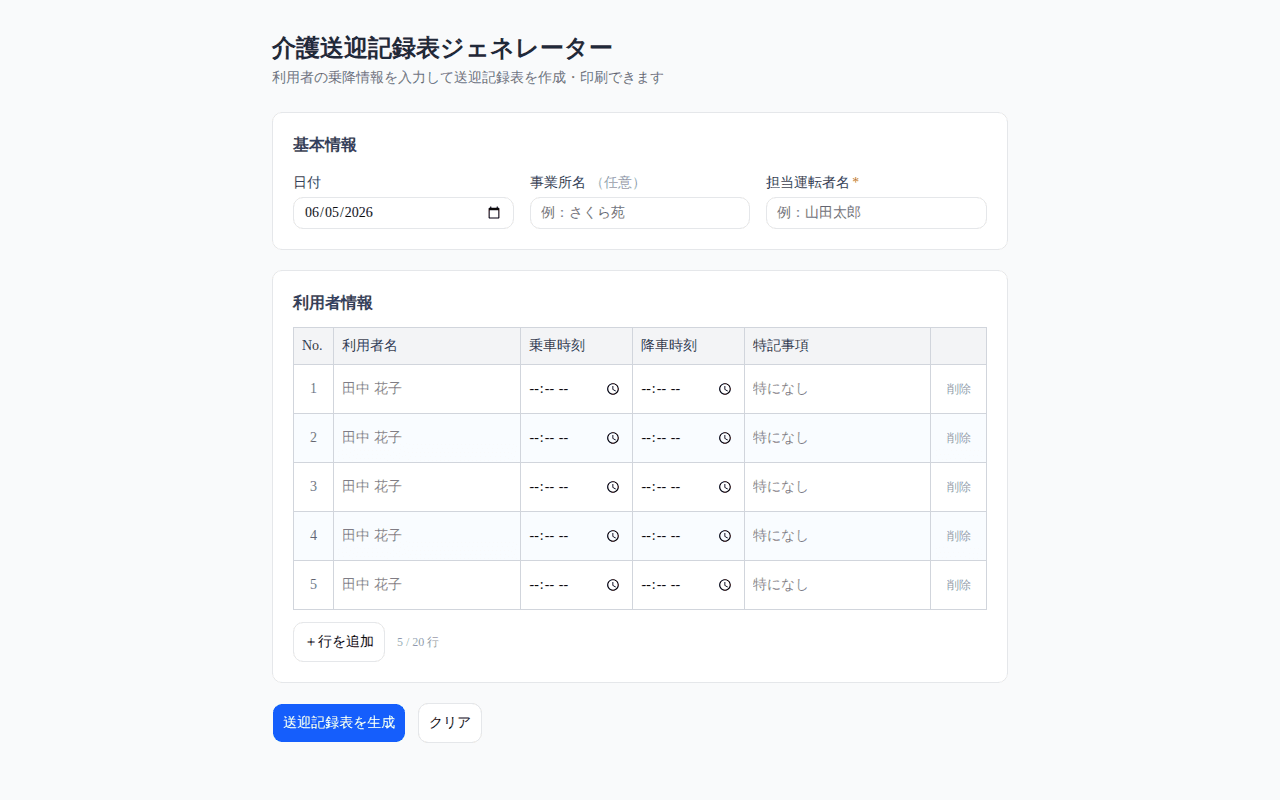1280x800 pixels.
Task: Focus the 特記事項 notes field in row 5
Action: coord(837,585)
